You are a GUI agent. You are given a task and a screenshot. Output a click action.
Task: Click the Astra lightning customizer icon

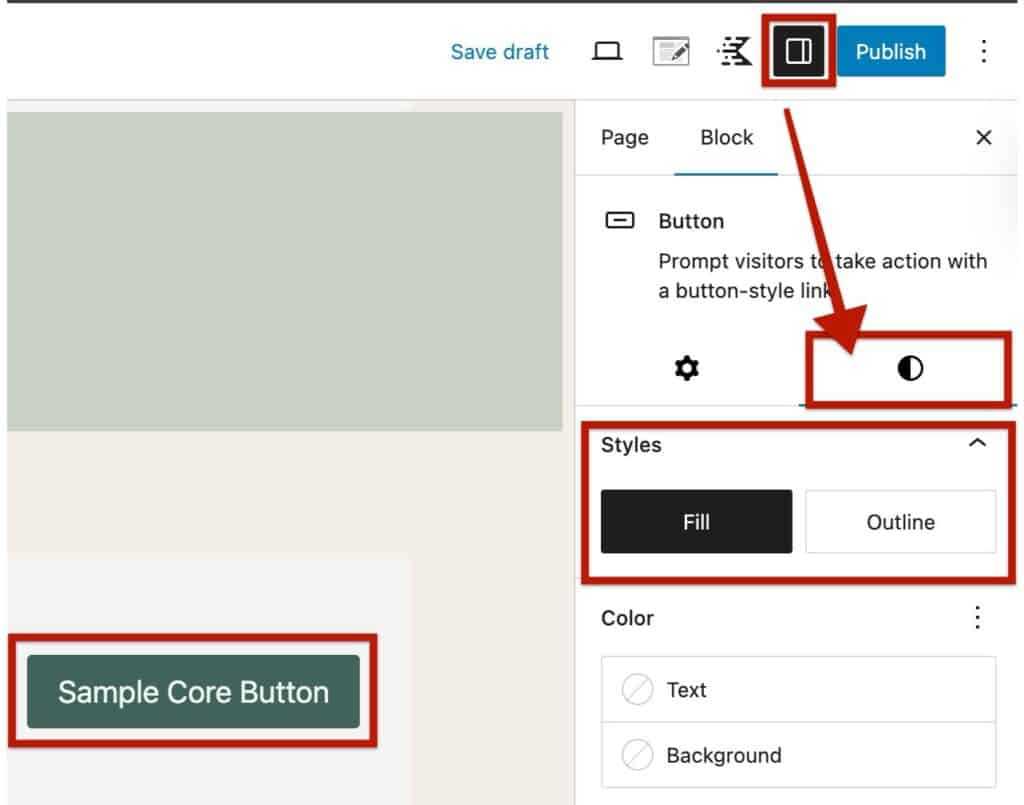coord(735,52)
